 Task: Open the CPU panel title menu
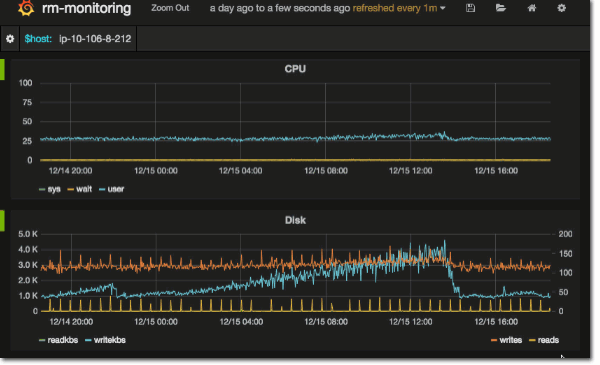tap(295, 69)
